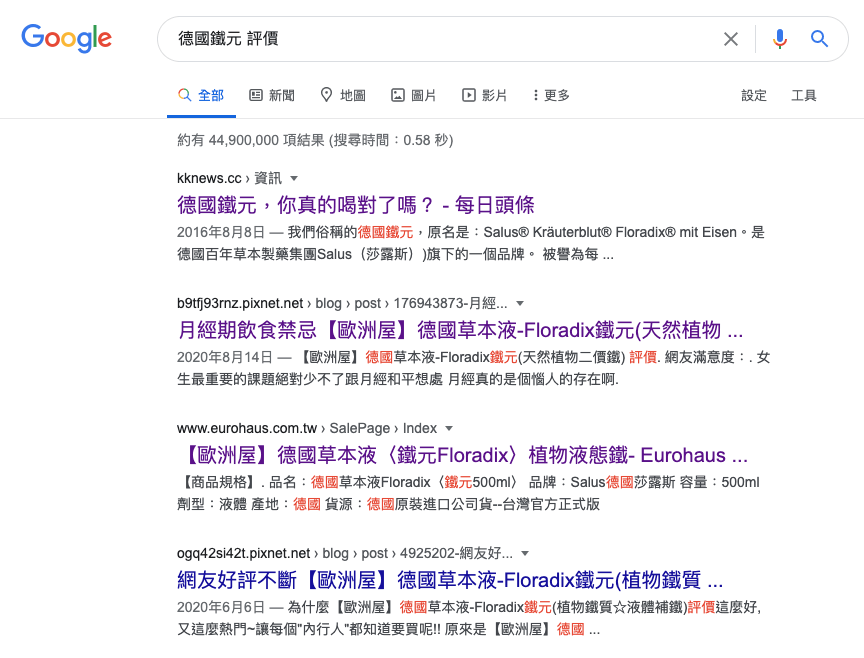864x658 pixels.
Task: Click the result count text 約有 44,900,000 項結果
Action: tap(250, 141)
